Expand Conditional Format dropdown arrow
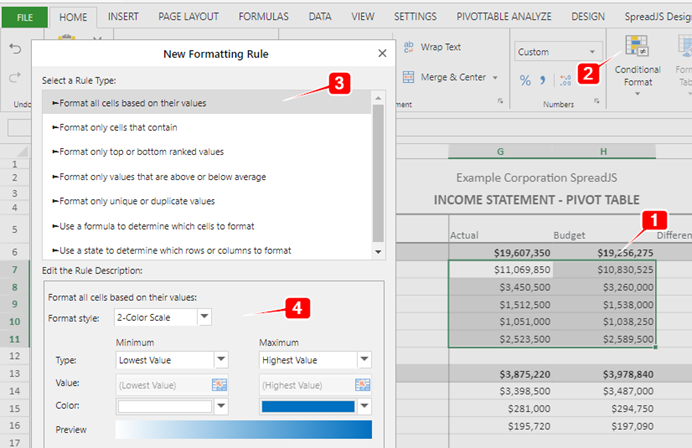The width and height of the screenshot is (692, 448). [x=637, y=94]
